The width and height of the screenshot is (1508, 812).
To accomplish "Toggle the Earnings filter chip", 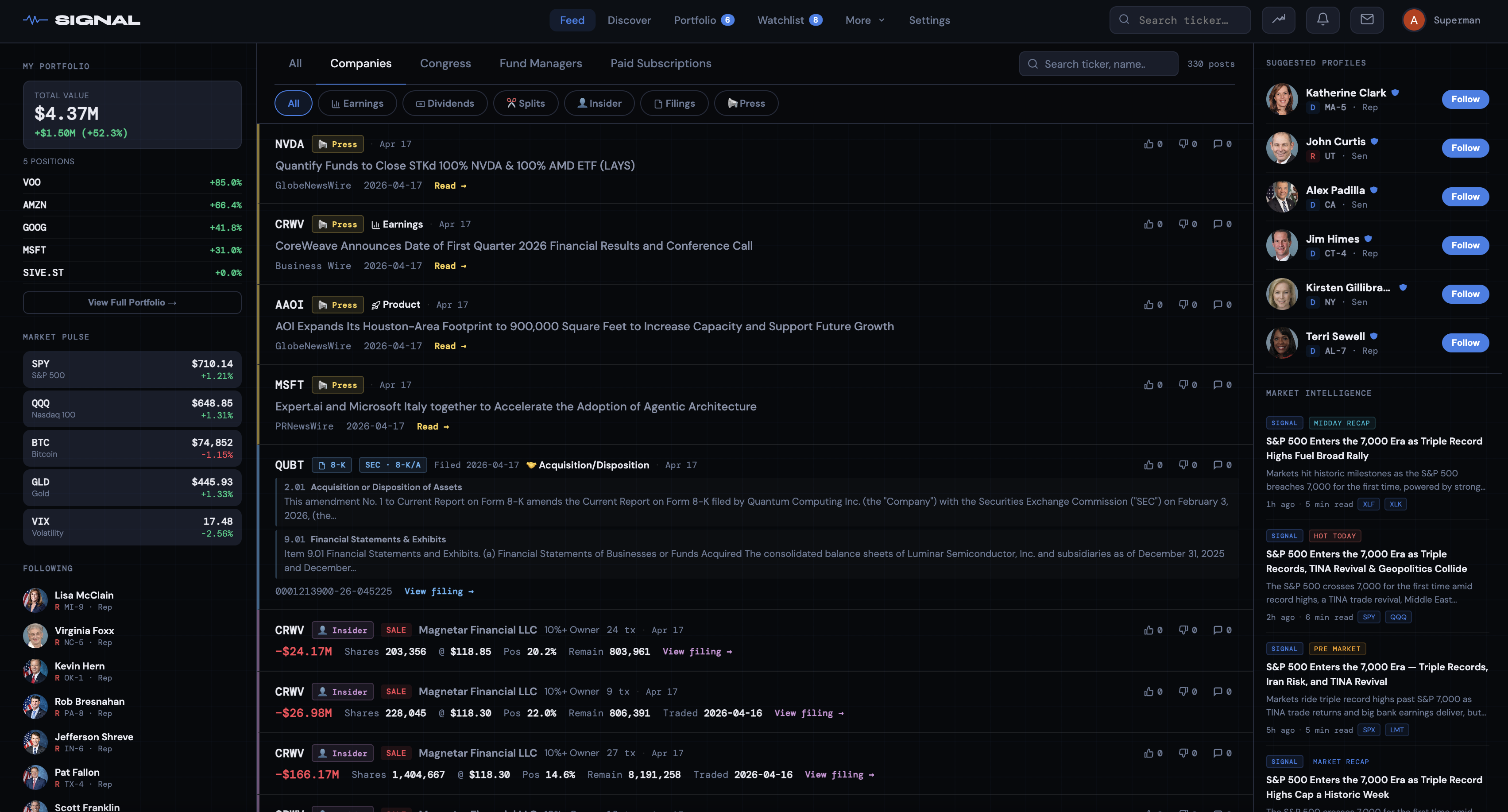I will (357, 103).
